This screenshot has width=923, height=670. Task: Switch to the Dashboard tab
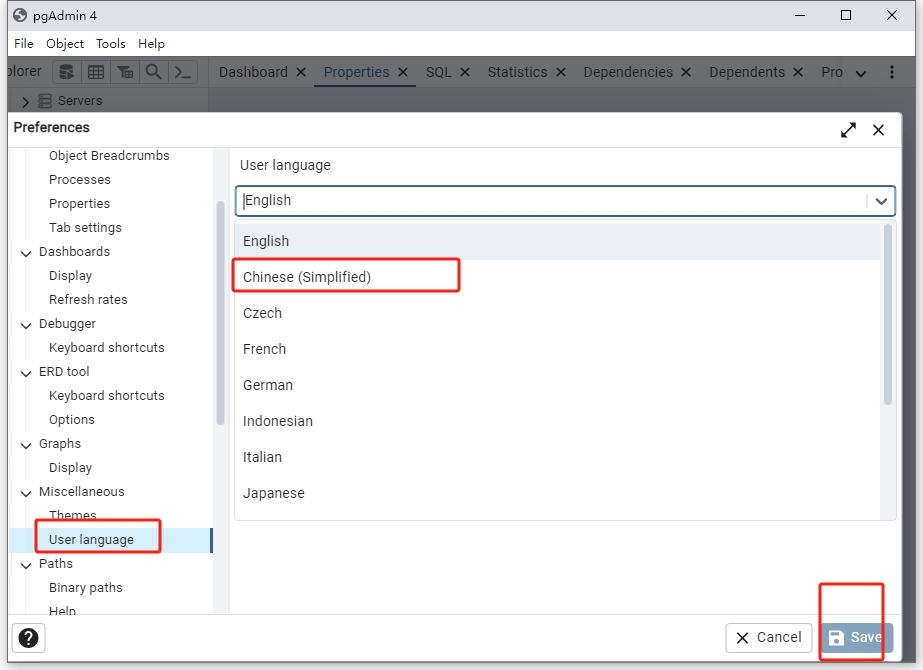tap(253, 72)
